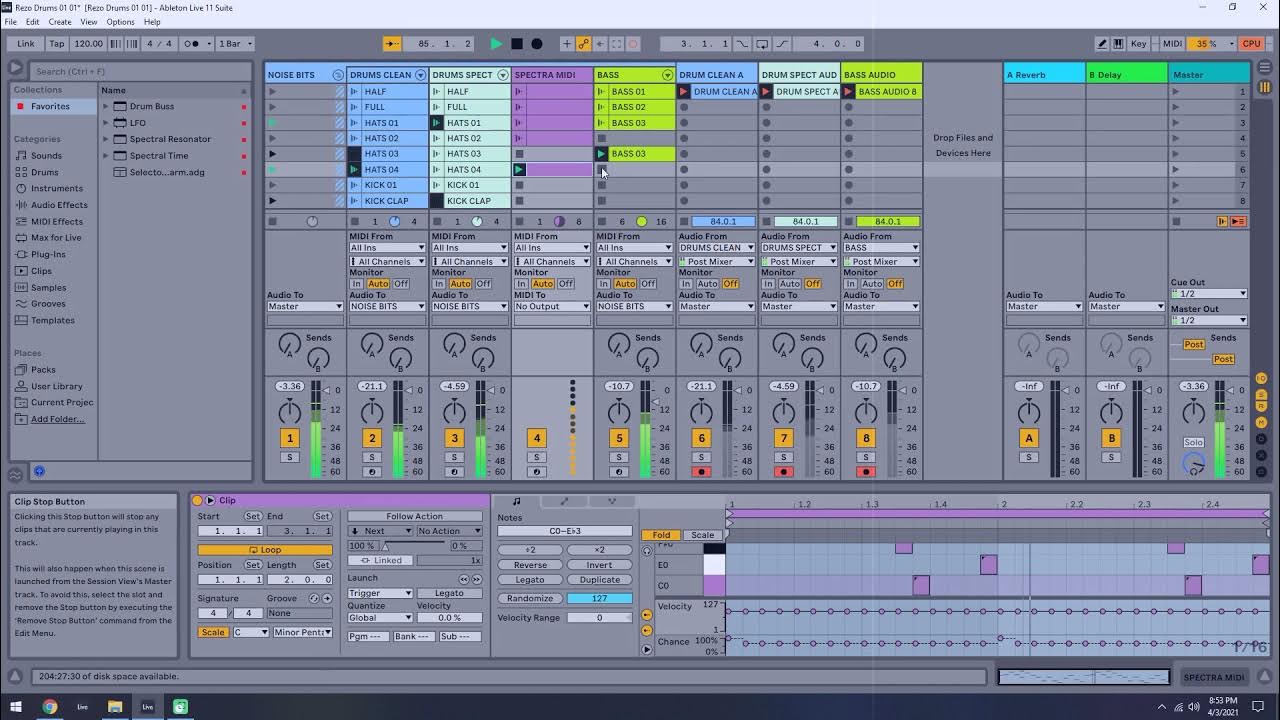Open the Edit menu
Image resolution: width=1280 pixels, height=720 pixels.
33,22
